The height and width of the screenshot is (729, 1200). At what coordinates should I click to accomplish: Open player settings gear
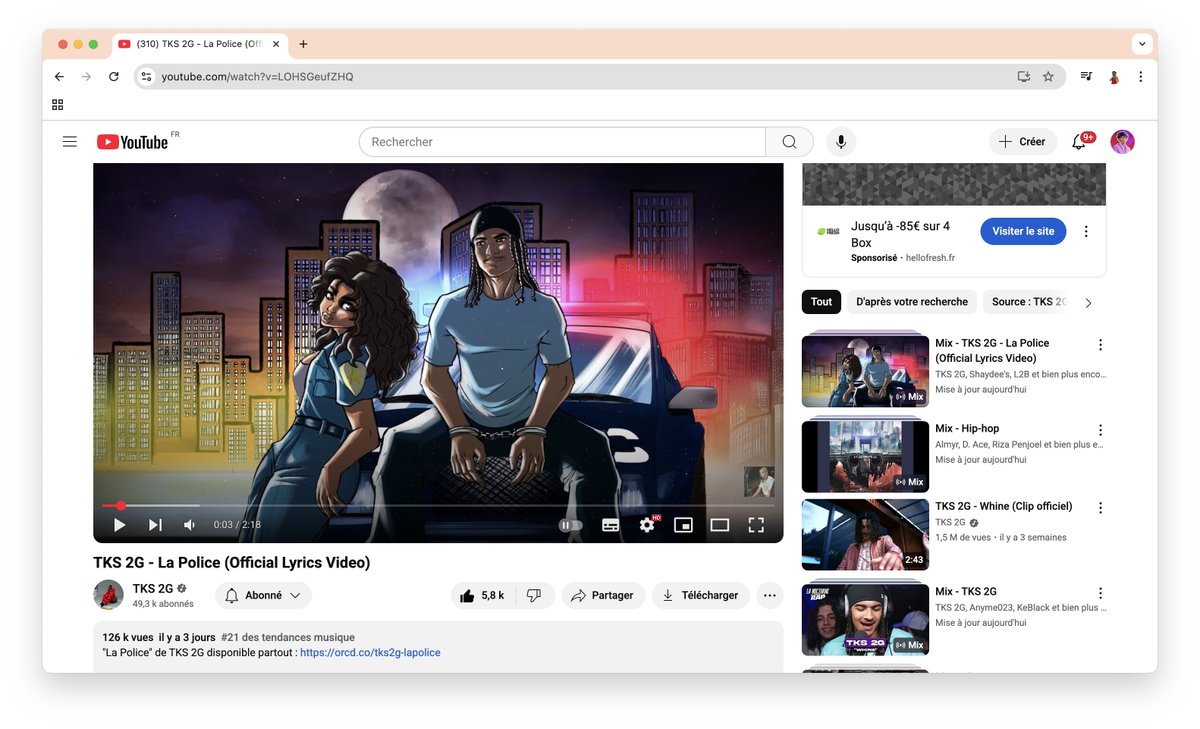pos(647,525)
